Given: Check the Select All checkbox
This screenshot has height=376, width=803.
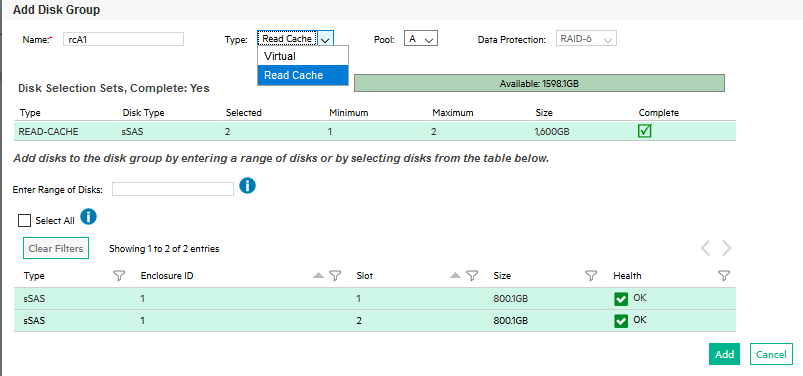Looking at the screenshot, I should coord(24,220).
